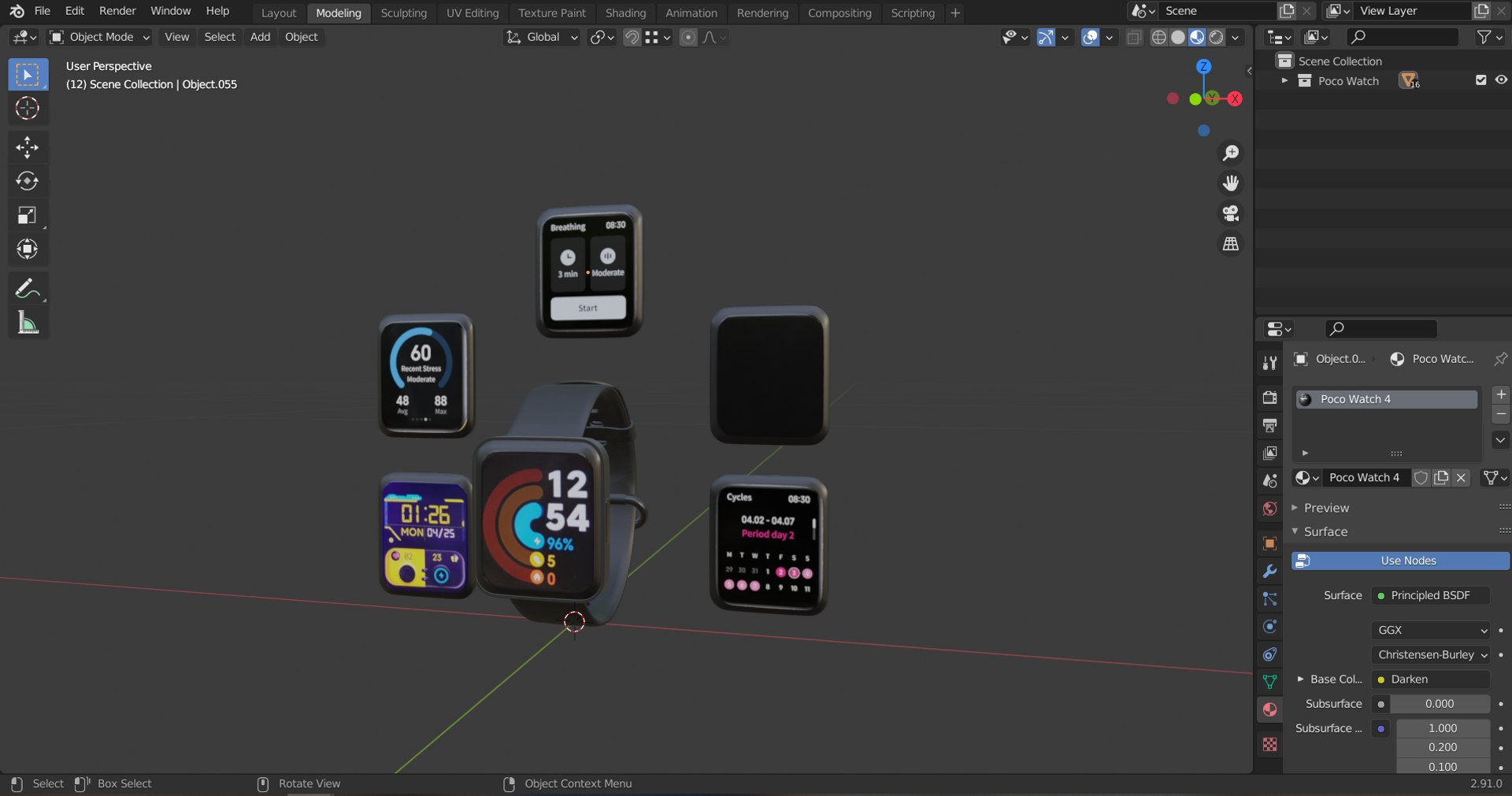Open the Scene properties tab

click(x=1269, y=480)
